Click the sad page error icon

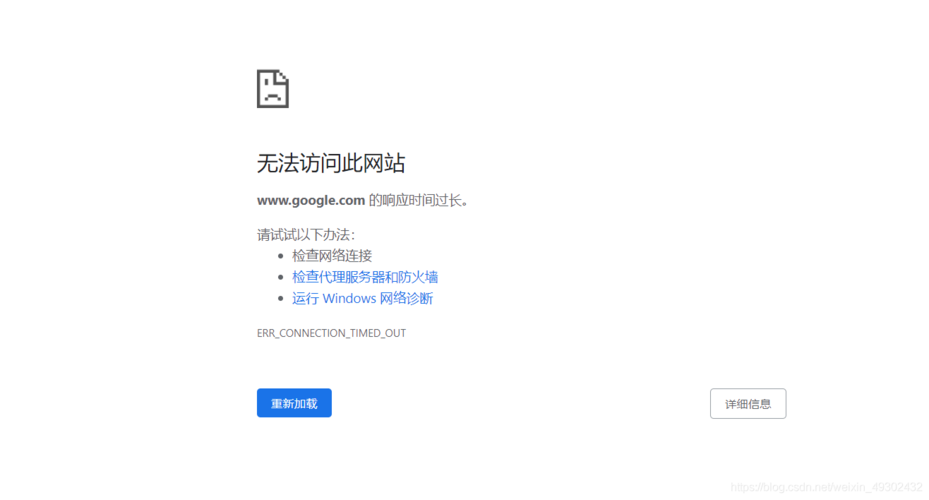coord(273,89)
